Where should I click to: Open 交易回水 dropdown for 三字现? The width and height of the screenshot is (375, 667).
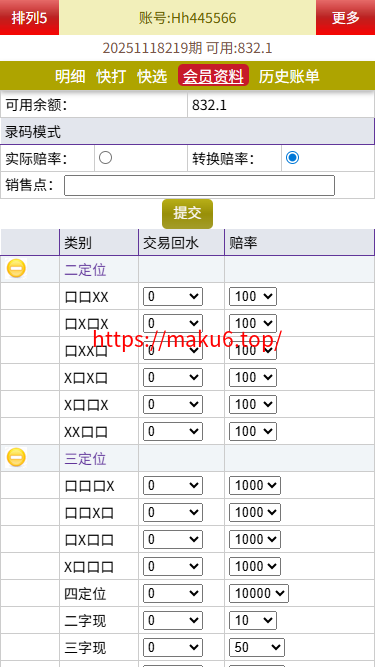coord(173,647)
